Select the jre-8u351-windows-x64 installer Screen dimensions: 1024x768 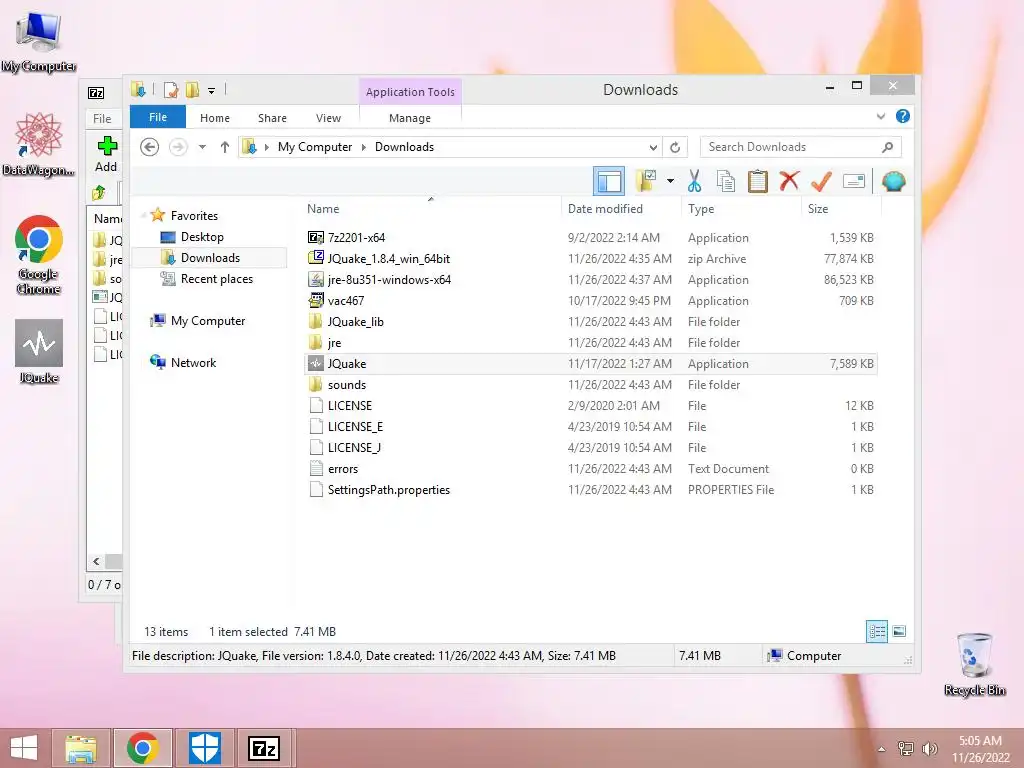590,280
